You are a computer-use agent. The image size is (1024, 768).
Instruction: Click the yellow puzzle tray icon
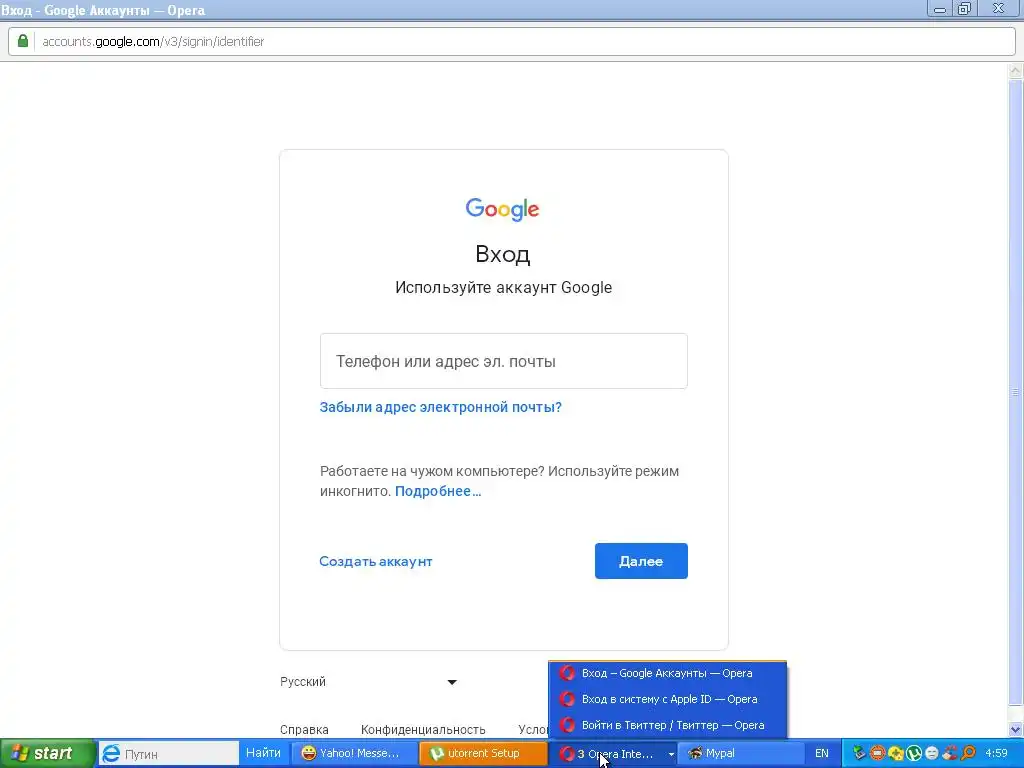click(896, 754)
